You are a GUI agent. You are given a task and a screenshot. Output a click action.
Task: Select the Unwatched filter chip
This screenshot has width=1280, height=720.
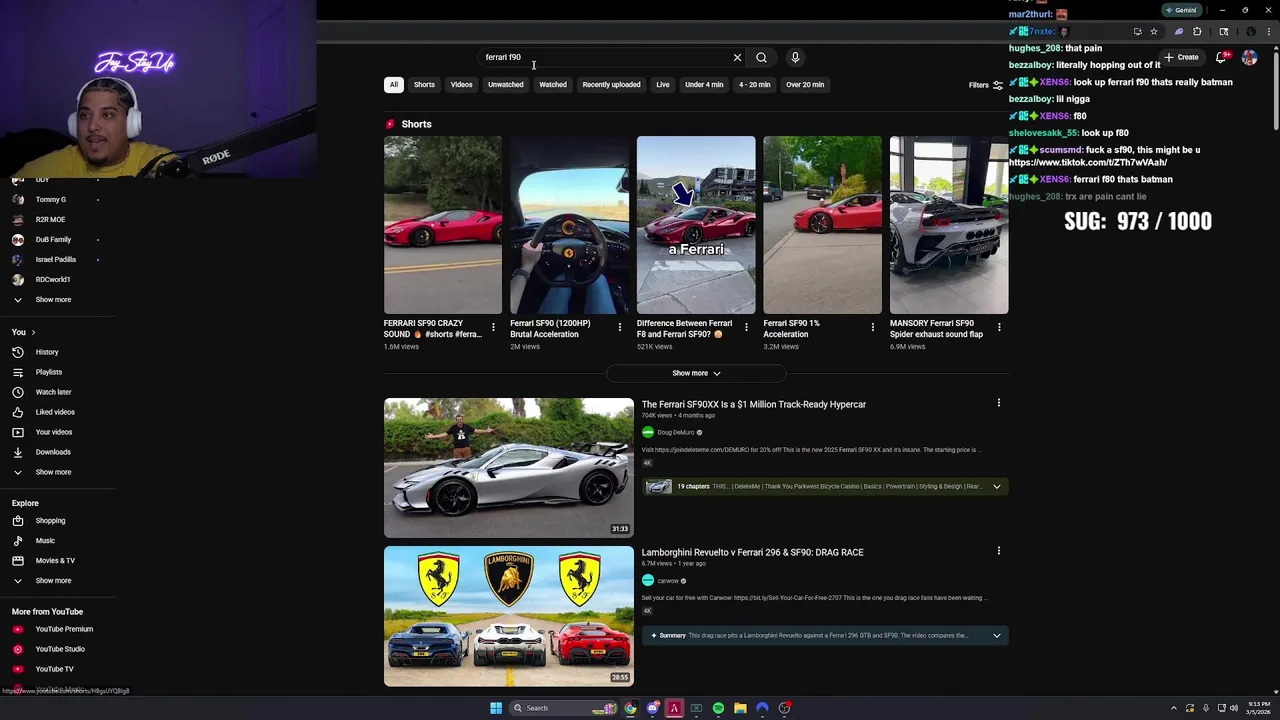(505, 84)
